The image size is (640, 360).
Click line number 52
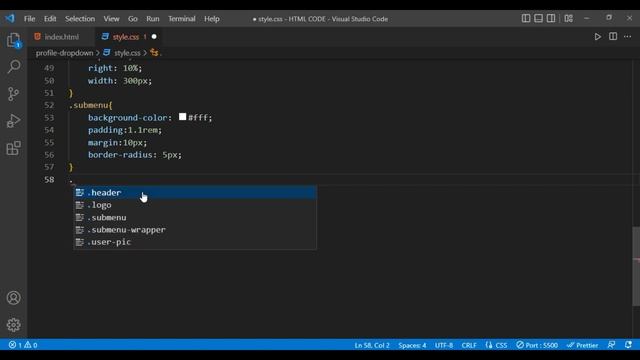tap(49, 105)
